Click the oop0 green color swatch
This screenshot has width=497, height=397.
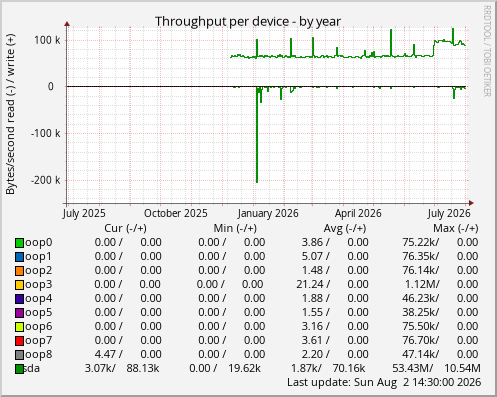pyautogui.click(x=19, y=243)
